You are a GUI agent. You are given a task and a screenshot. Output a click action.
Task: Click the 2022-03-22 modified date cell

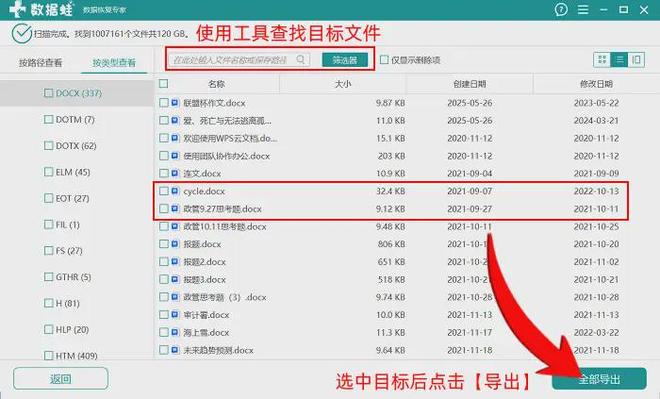pos(596,332)
